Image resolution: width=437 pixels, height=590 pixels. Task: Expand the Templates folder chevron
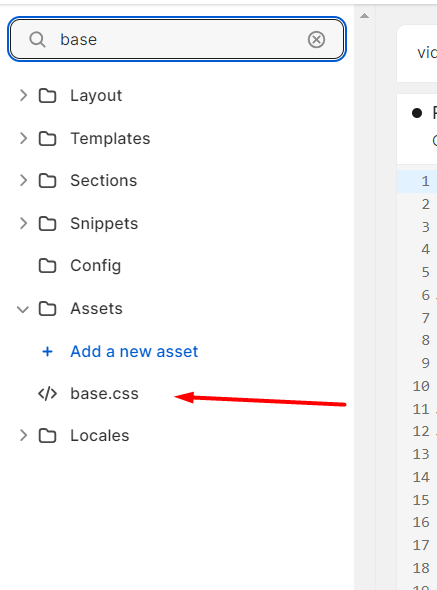pos(23,138)
